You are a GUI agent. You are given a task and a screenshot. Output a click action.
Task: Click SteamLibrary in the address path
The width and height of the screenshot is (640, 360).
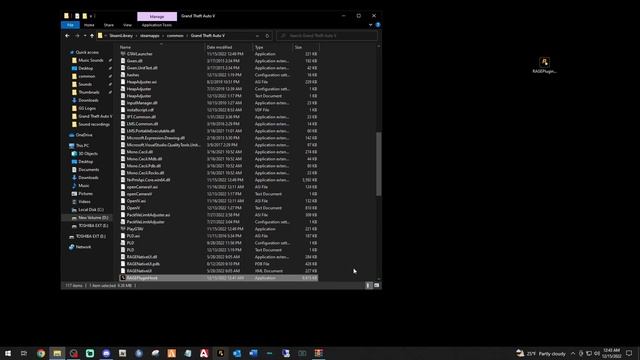pyautogui.click(x=121, y=36)
